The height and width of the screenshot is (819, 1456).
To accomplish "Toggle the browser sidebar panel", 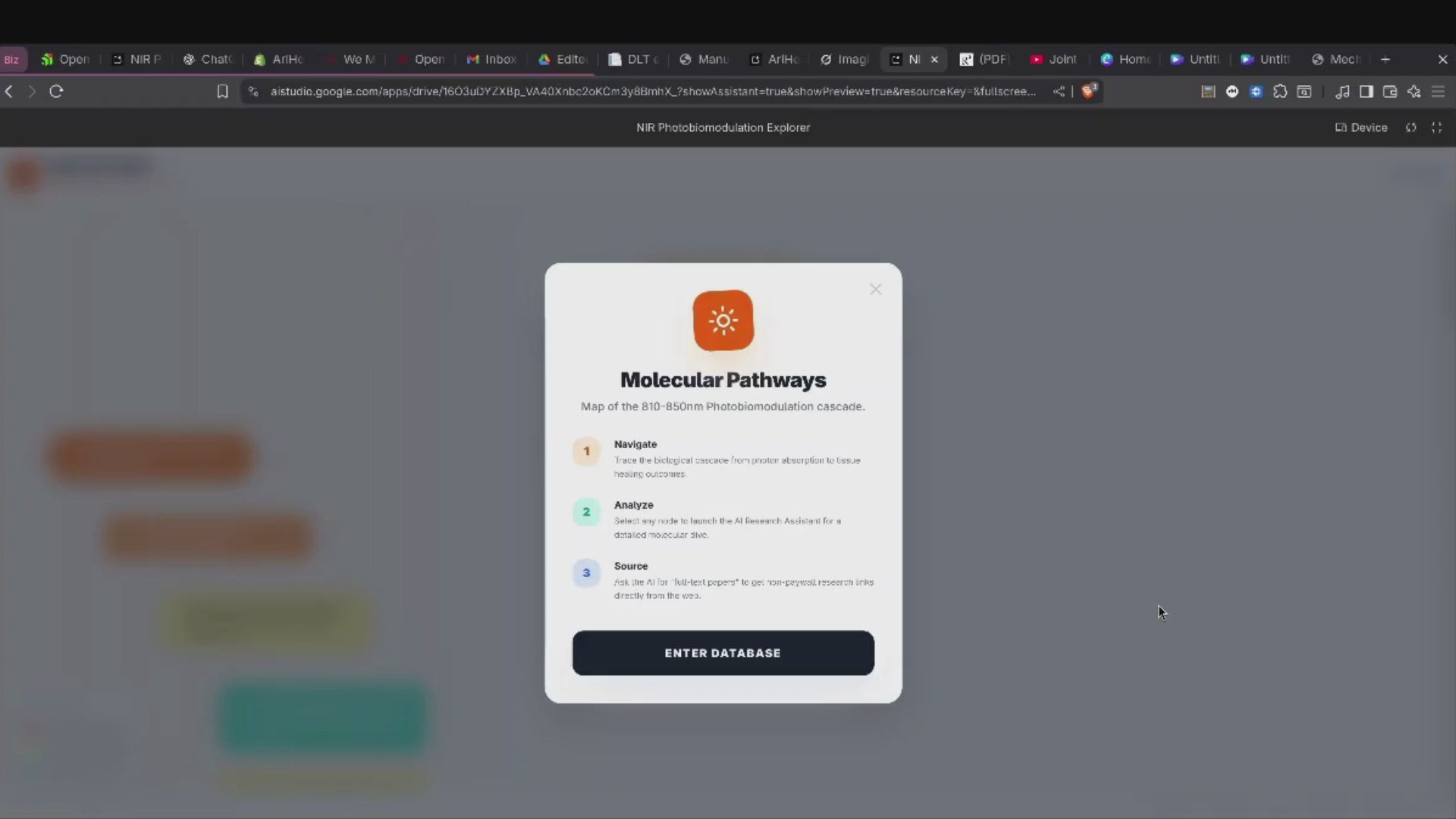I will (1366, 91).
